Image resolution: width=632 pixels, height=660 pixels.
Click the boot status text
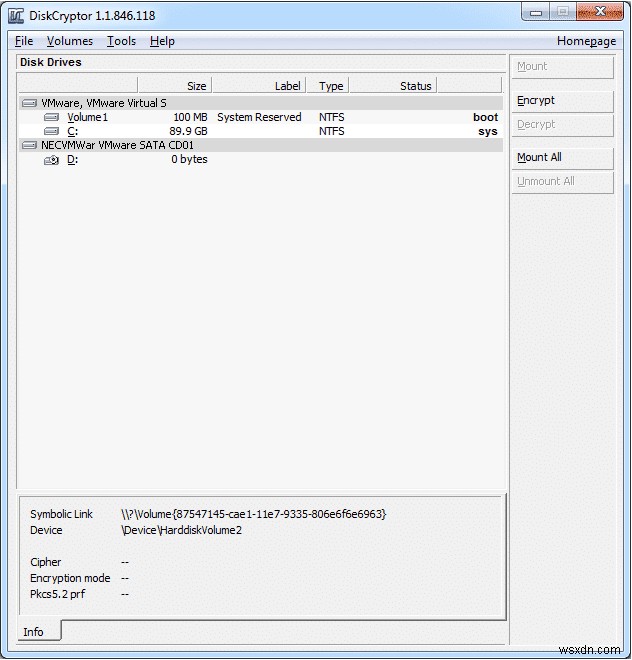(x=485, y=117)
